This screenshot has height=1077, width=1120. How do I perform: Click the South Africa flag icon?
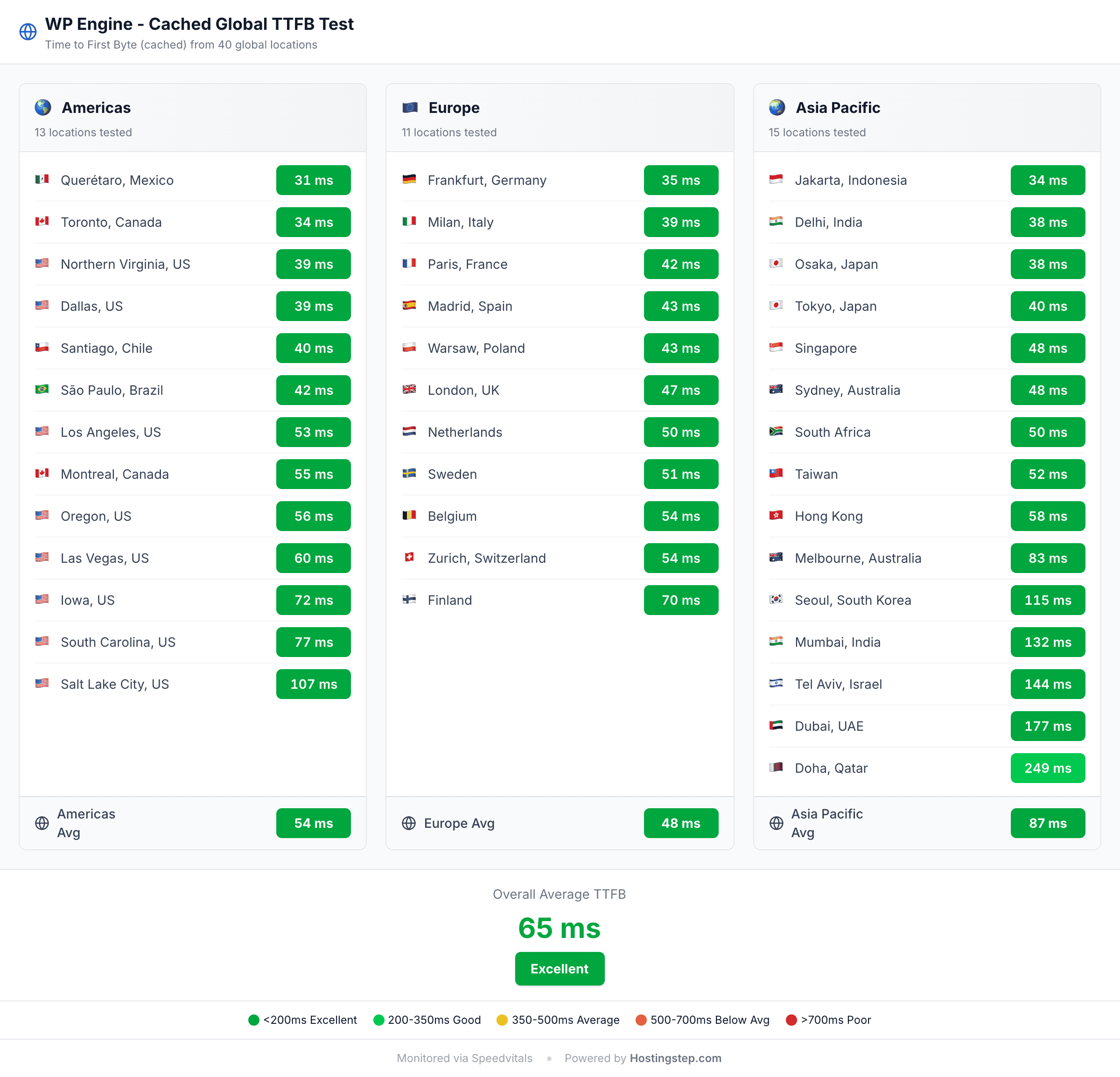776,431
